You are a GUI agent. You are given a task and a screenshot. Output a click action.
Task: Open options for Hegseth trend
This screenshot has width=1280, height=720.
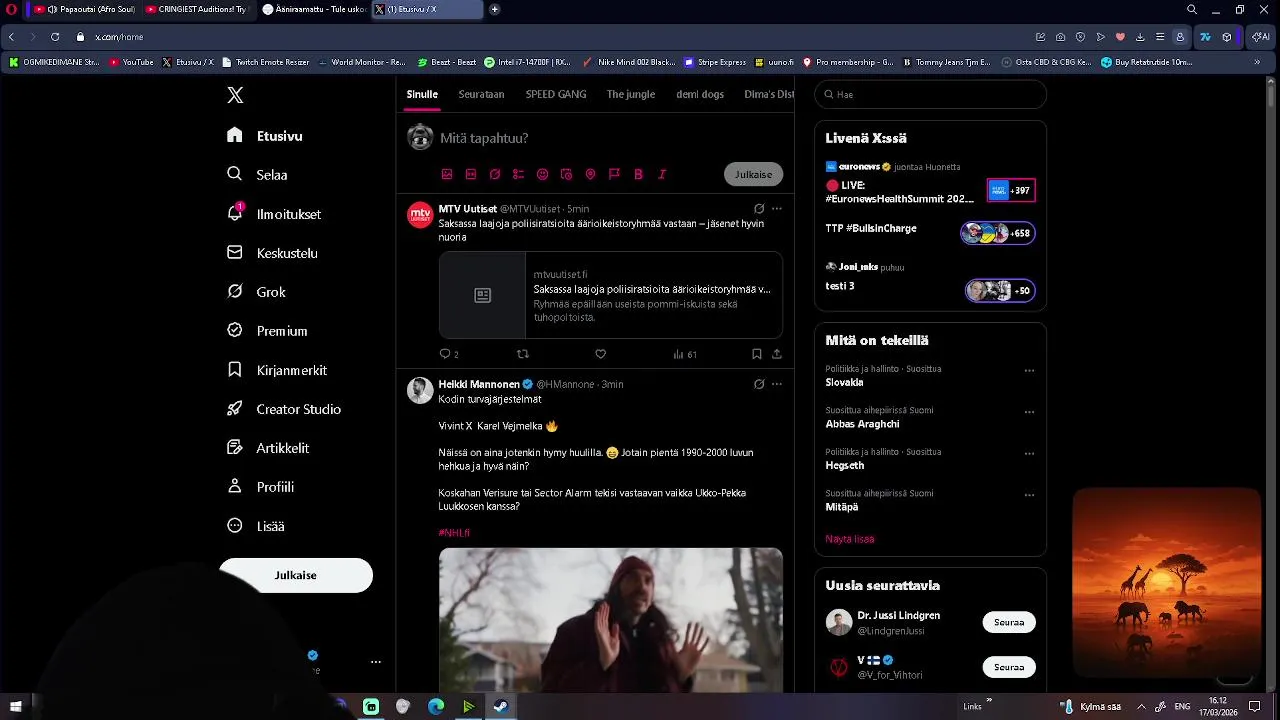click(1029, 453)
